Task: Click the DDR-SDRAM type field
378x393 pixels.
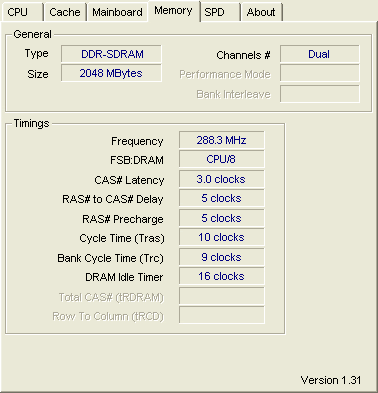Action: (111, 54)
